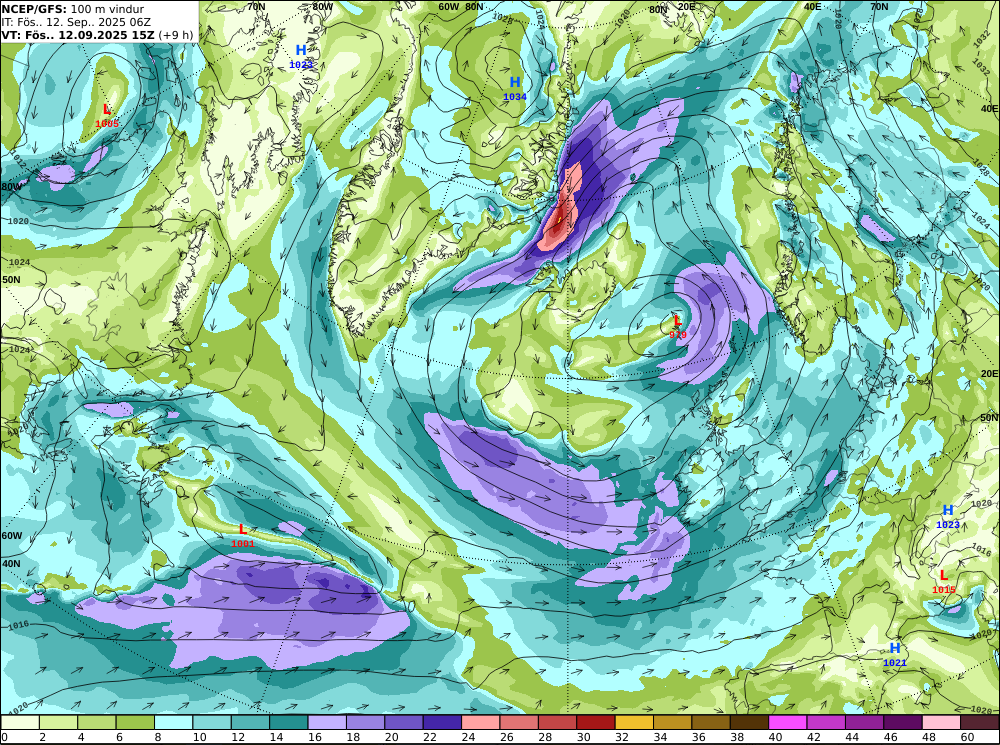Select the pale pink 48–60 legend swatch
Image resolution: width=1000 pixels, height=745 pixels.
[x=940, y=722]
